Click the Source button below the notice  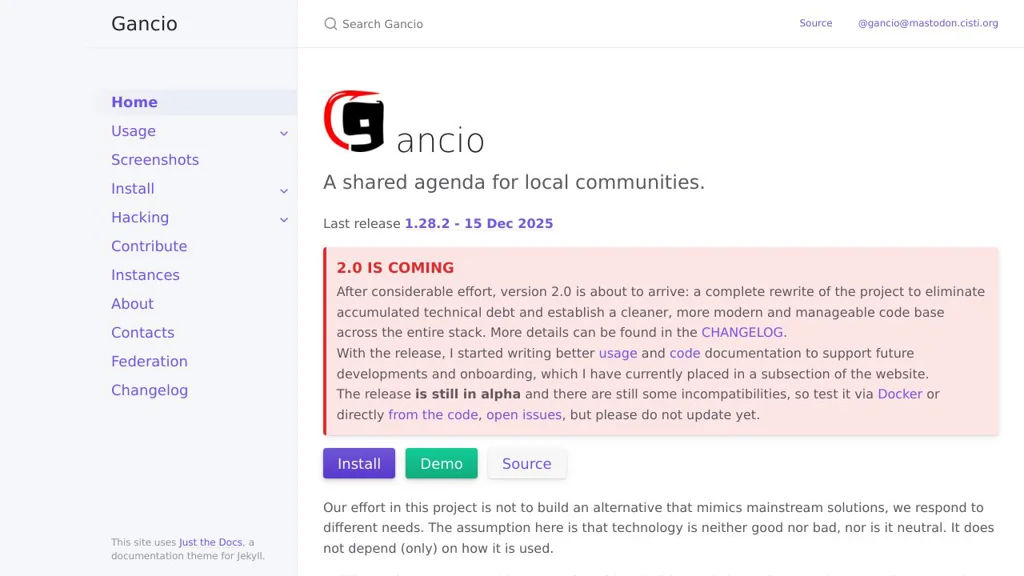(x=526, y=463)
